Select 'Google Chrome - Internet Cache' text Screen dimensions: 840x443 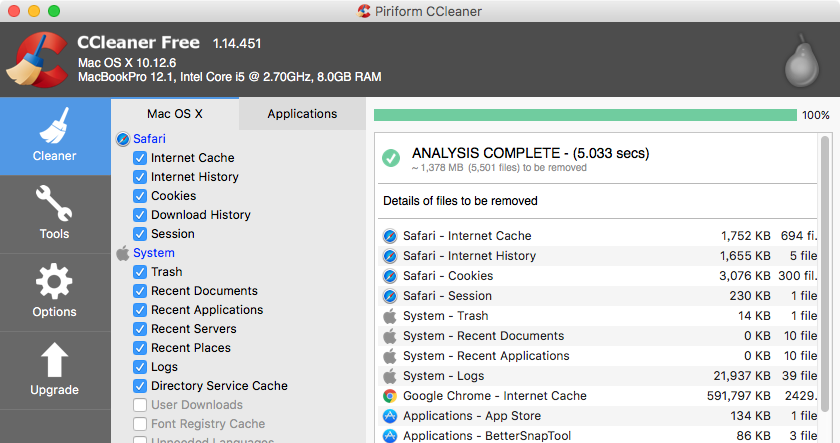point(495,396)
